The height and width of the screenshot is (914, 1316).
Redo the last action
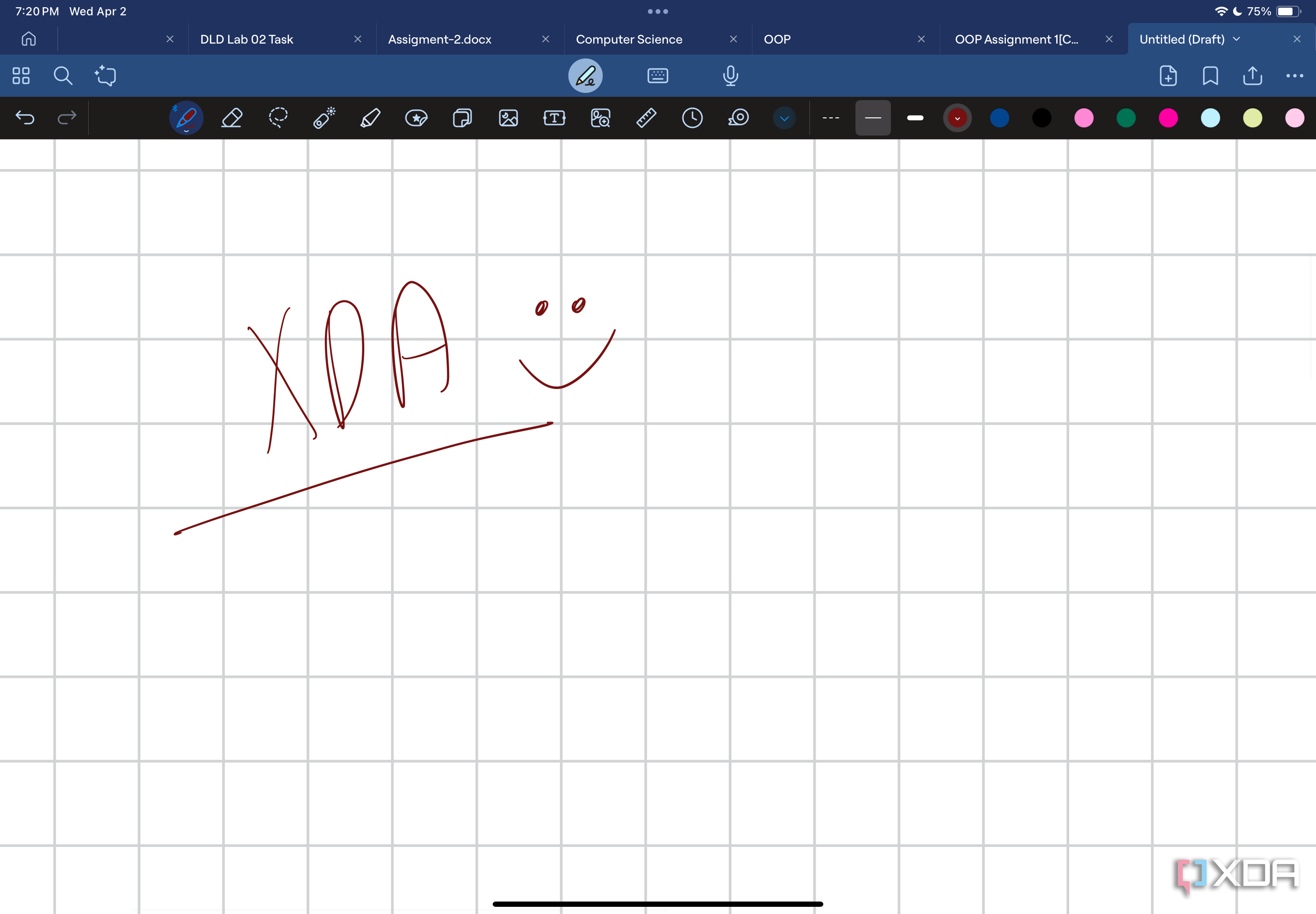[x=67, y=118]
